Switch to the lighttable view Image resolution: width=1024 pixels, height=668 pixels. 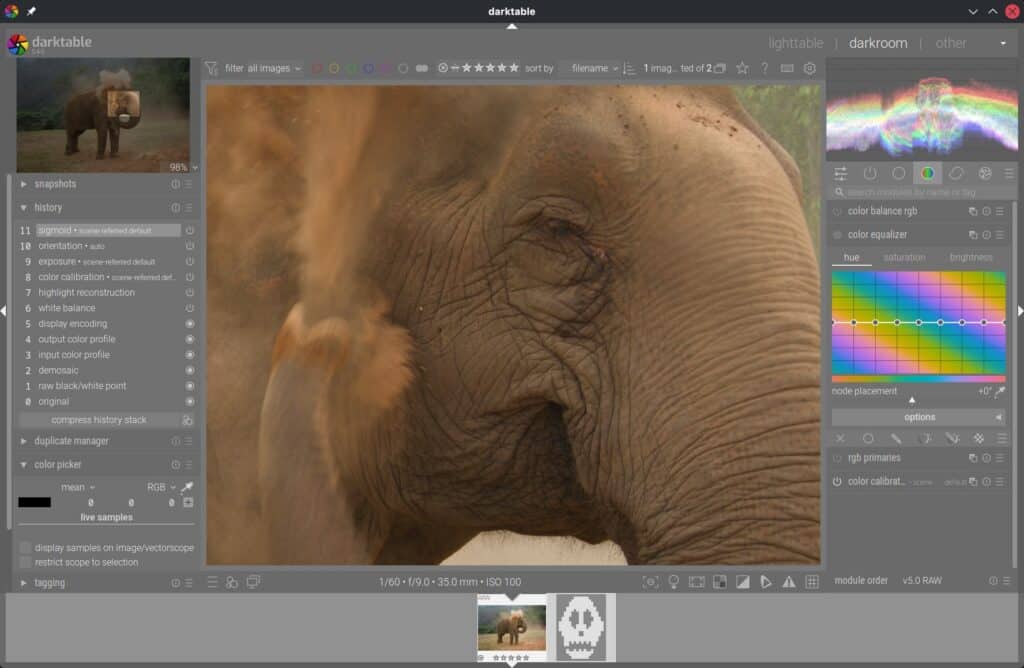pyautogui.click(x=794, y=43)
